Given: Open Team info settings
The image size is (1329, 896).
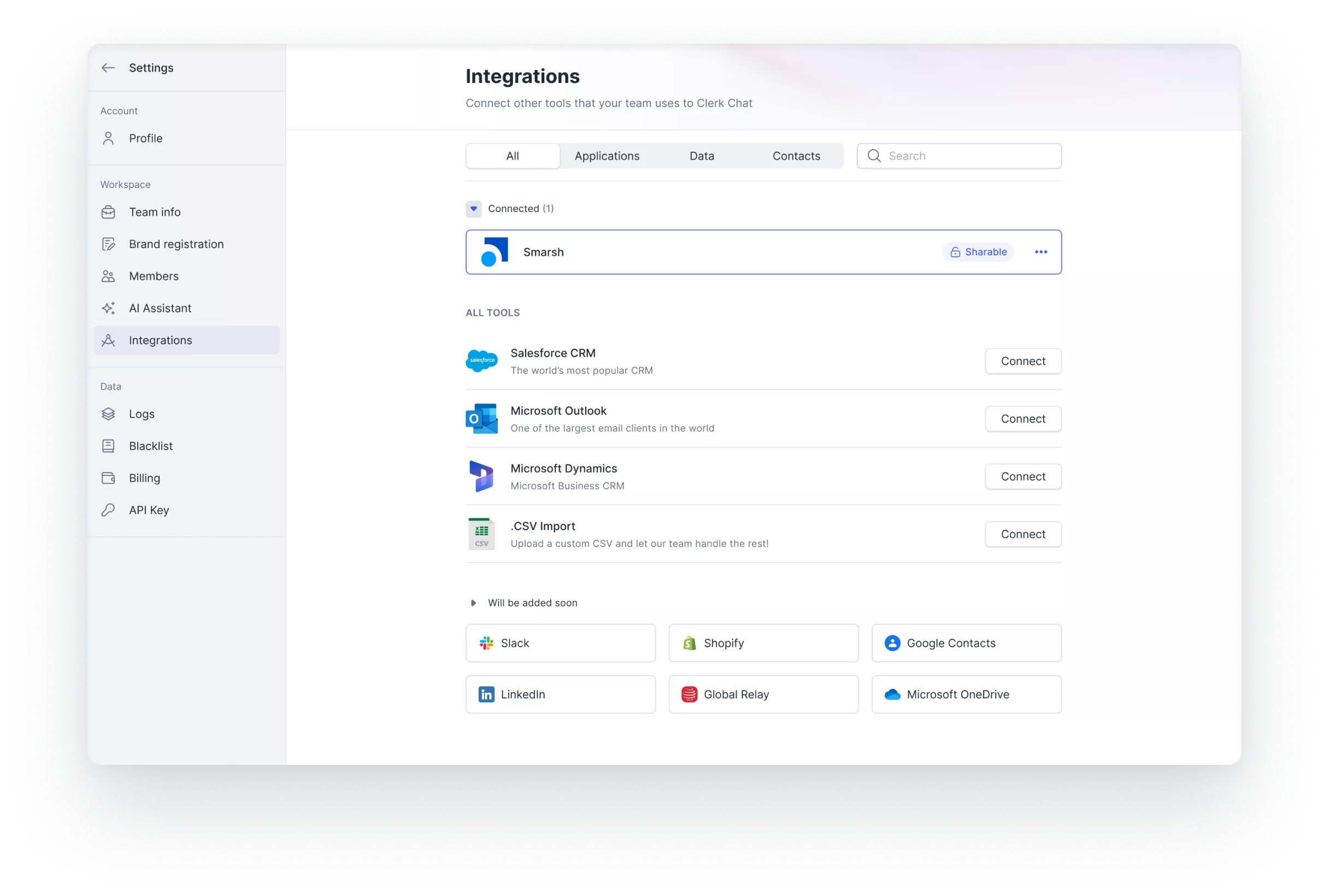Looking at the screenshot, I should tap(186, 212).
